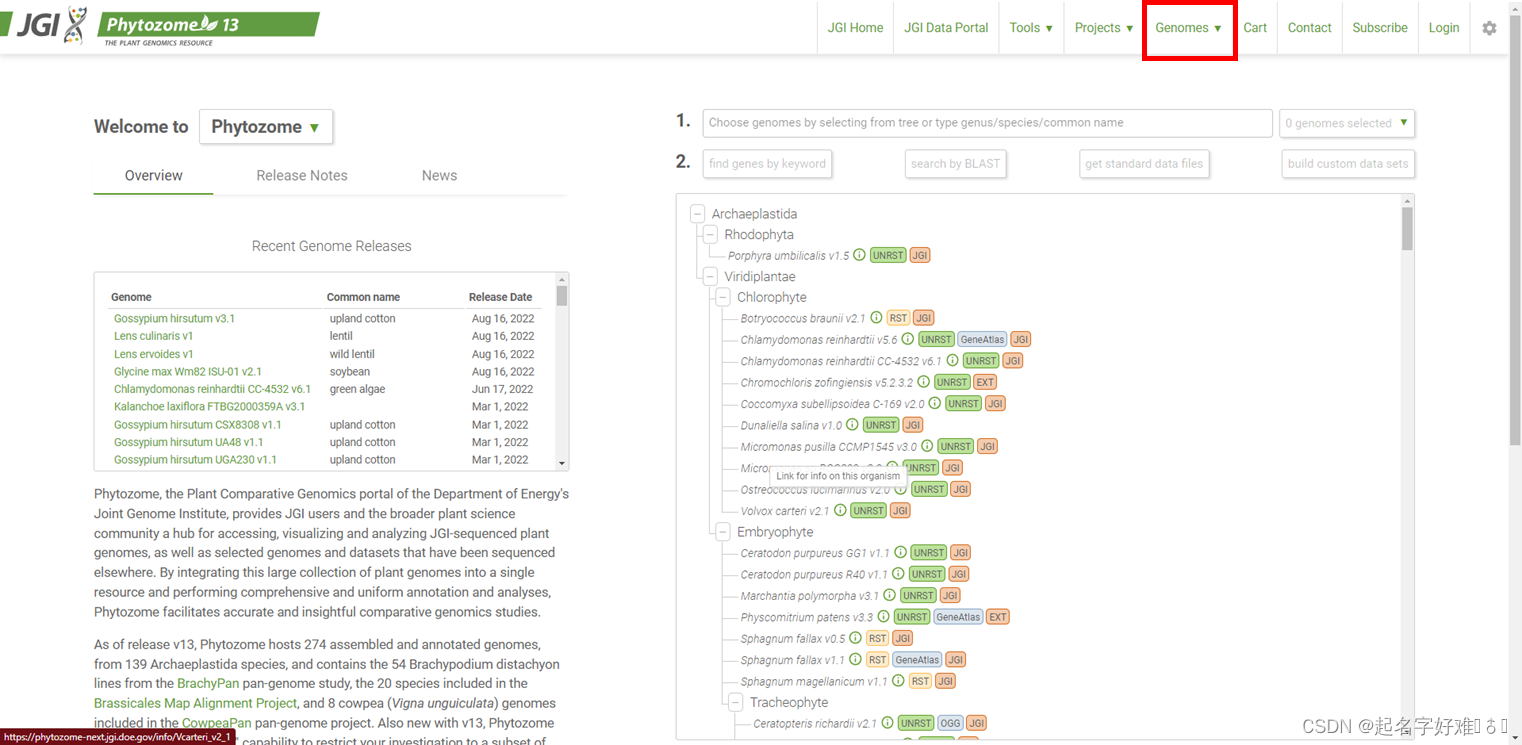Open info icon for Chlamydomonas reinhardtii CC-4532 v6.1
1522x745 pixels.
pyautogui.click(x=953, y=360)
